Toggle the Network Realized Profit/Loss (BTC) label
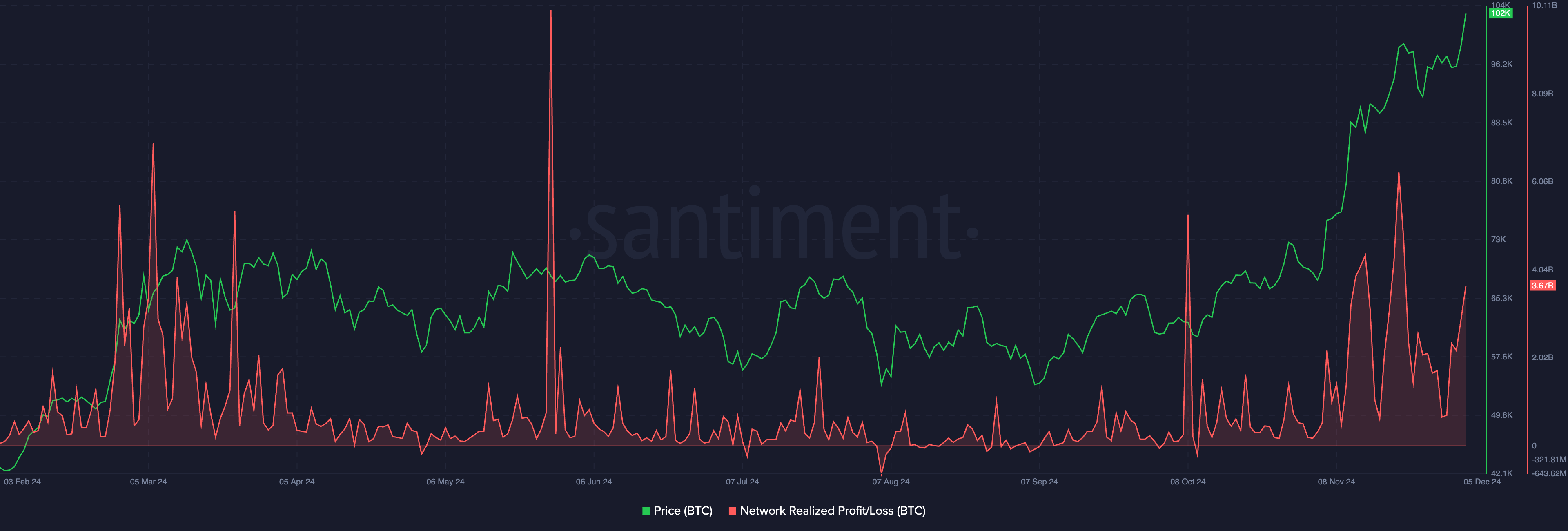 [x=832, y=511]
